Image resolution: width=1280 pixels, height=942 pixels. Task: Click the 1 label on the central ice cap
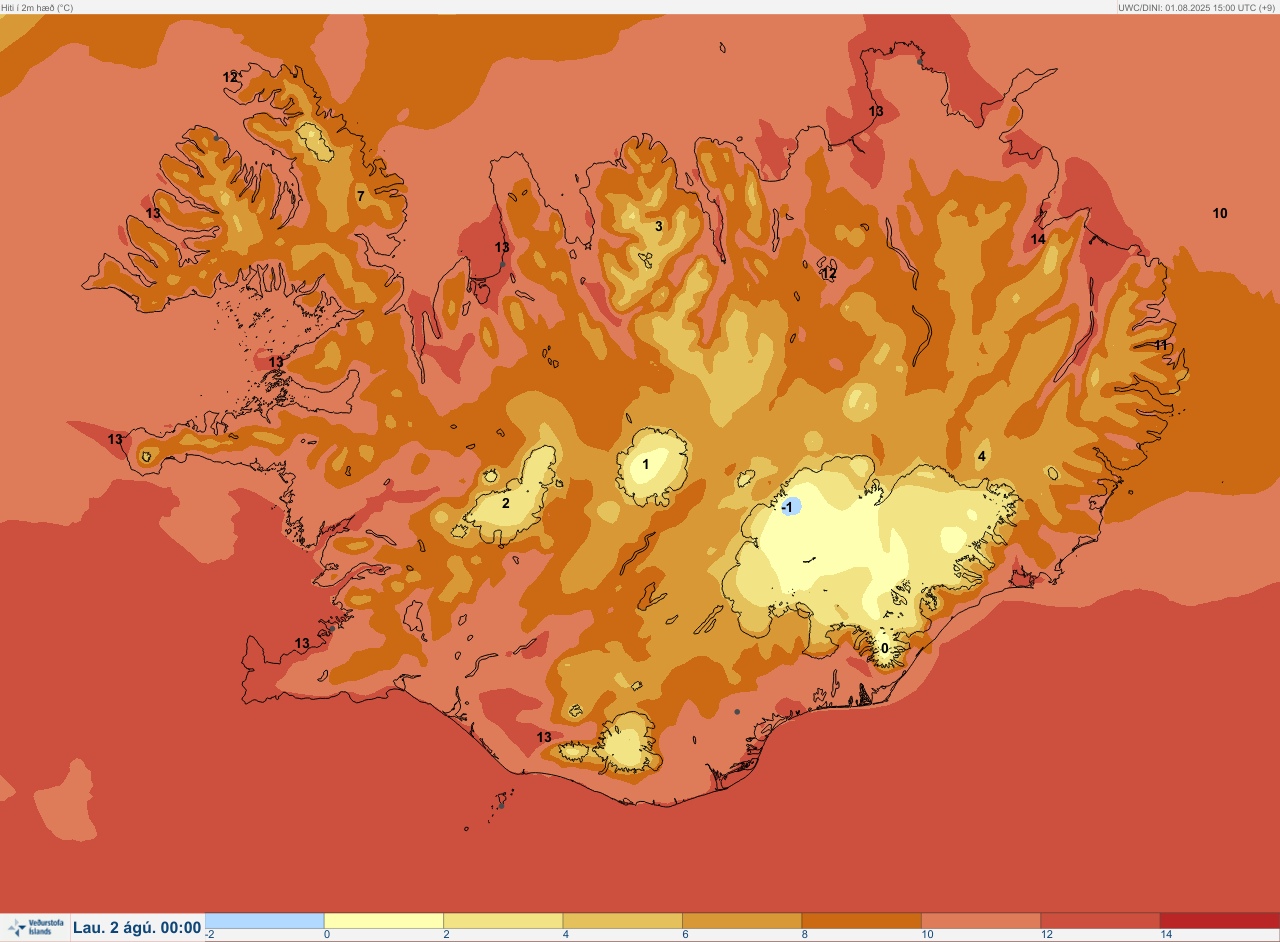click(646, 464)
